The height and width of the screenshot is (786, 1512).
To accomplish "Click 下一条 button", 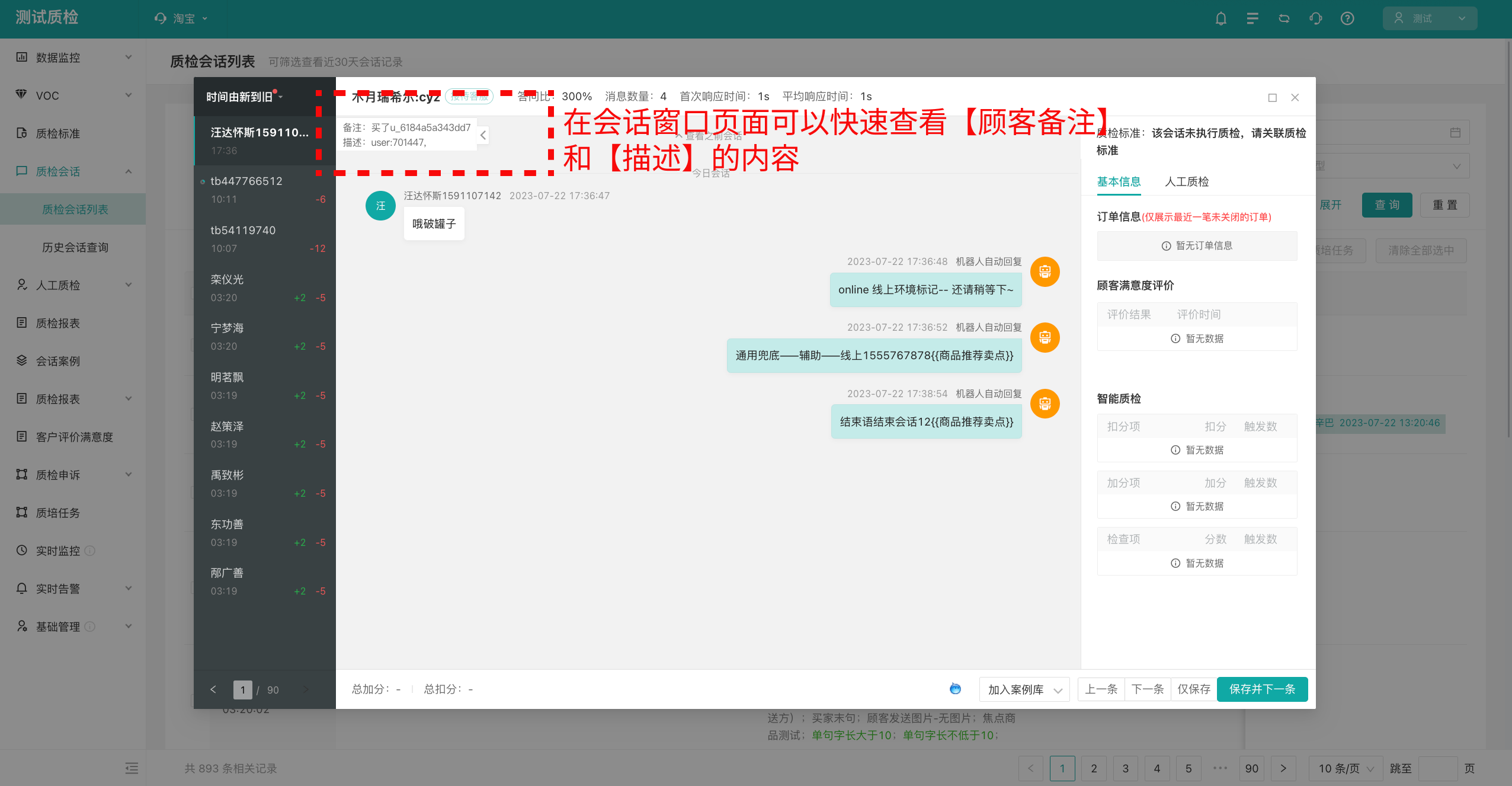I will [x=1148, y=689].
